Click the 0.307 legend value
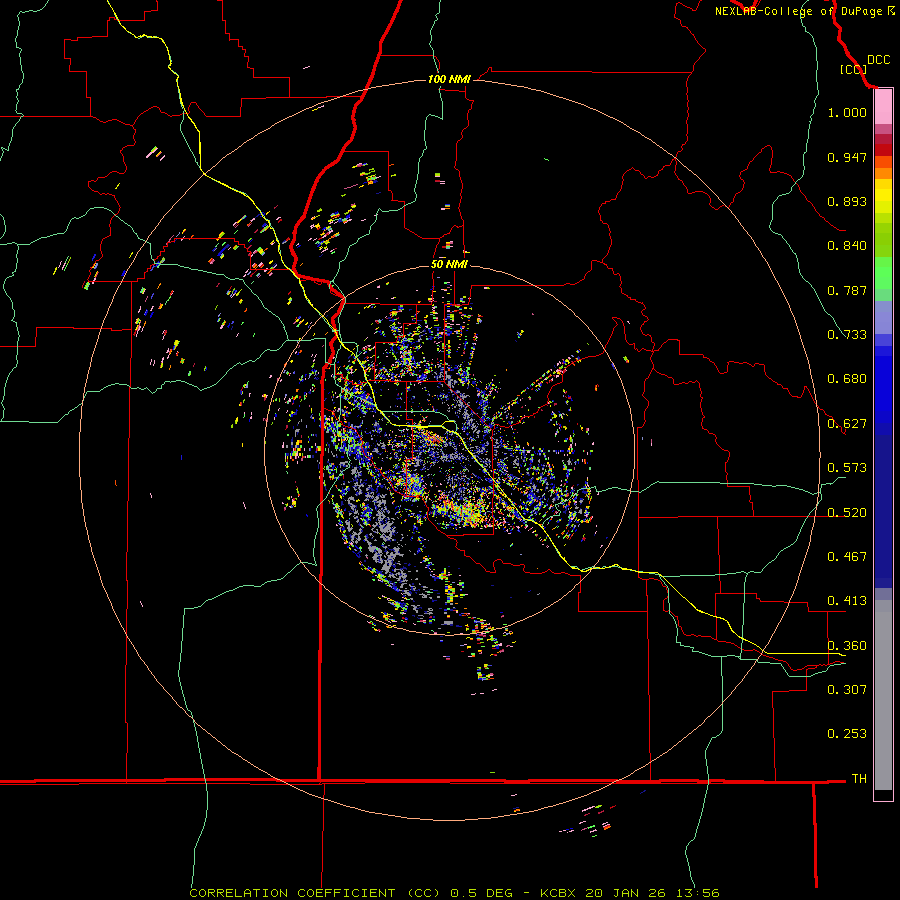 847,689
